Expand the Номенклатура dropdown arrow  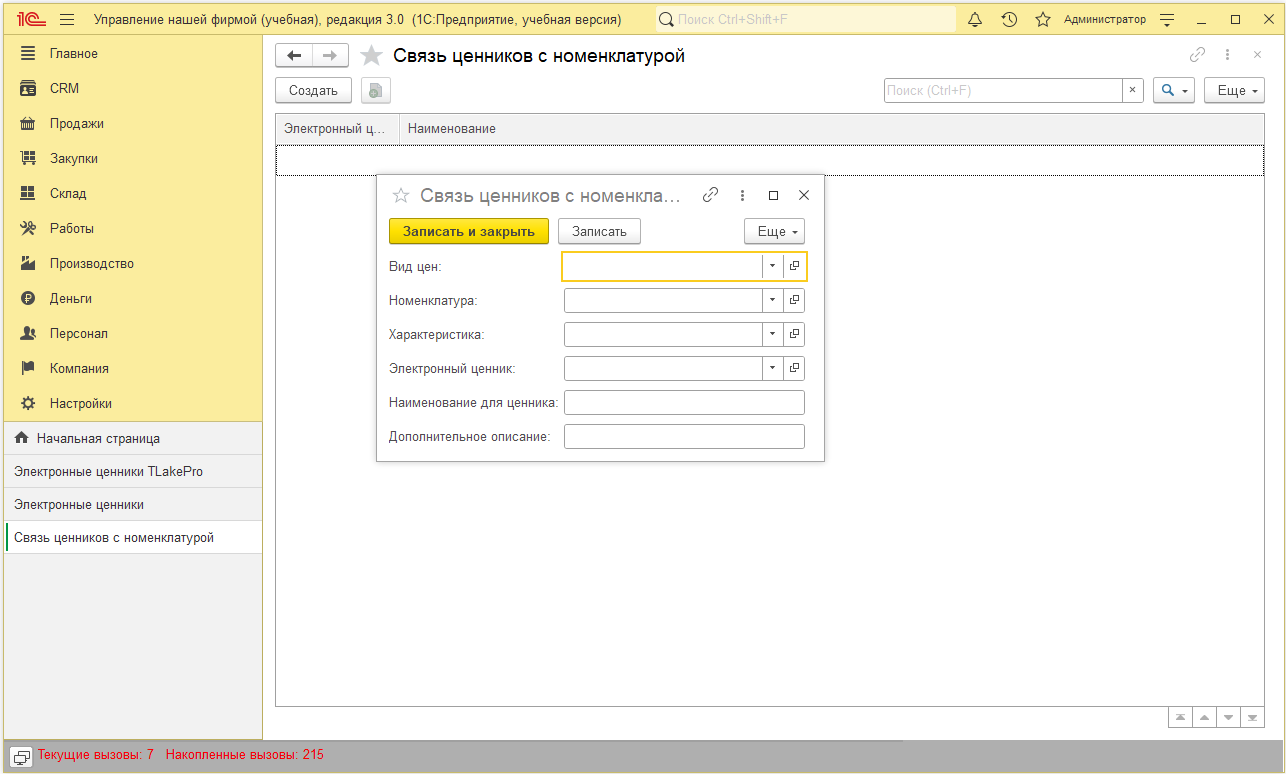coord(772,300)
